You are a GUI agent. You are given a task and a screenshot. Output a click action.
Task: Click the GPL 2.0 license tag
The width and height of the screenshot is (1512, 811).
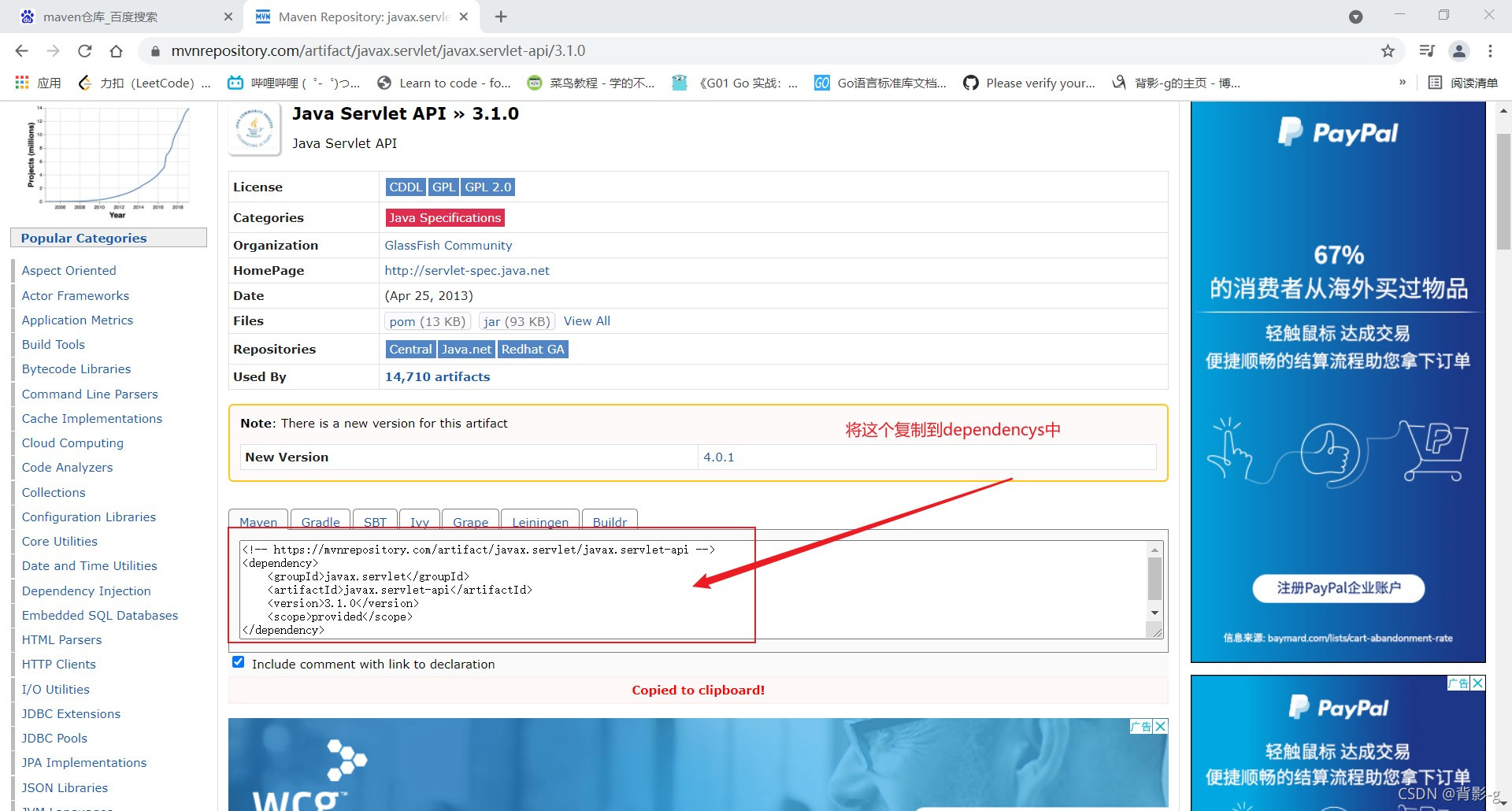click(488, 187)
